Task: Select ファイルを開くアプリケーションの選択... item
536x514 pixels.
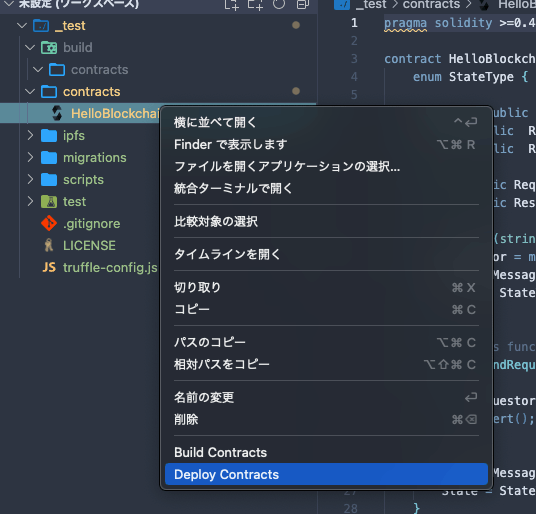Action: click(326, 166)
